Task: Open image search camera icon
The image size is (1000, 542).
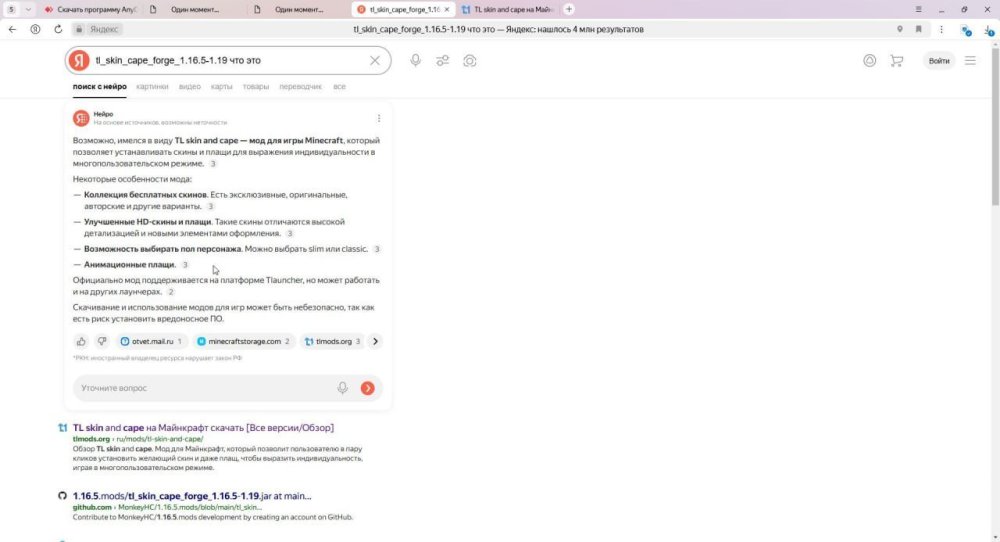Action: coord(470,61)
